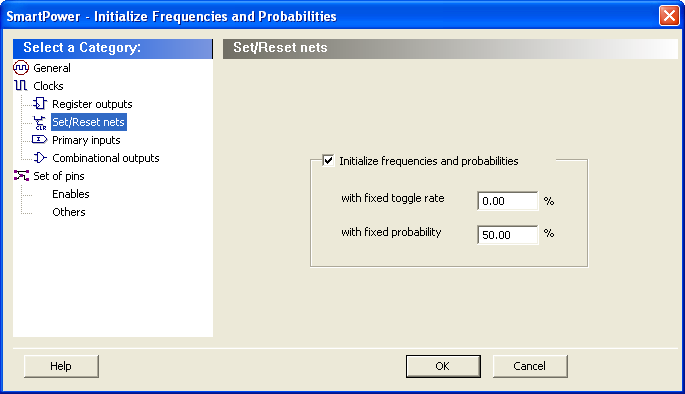Click the Set of pins icon
The image size is (685, 394).
pyautogui.click(x=21, y=176)
